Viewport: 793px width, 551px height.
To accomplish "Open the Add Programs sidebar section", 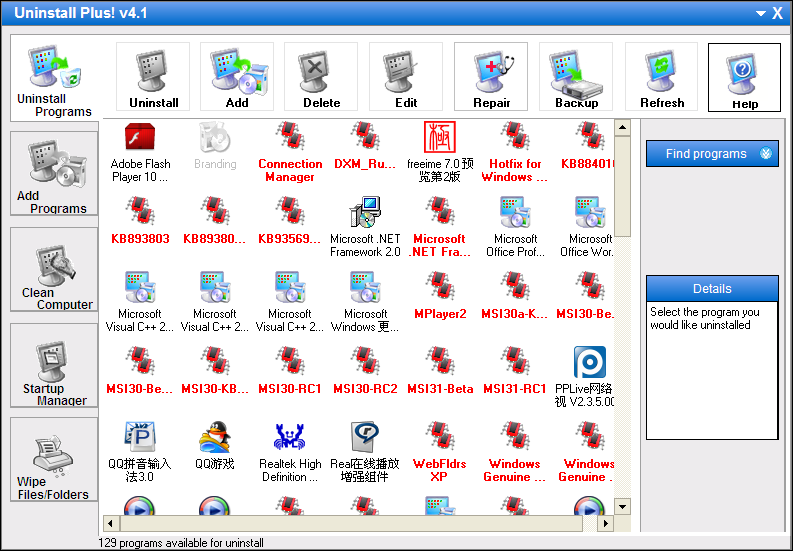I will [x=54, y=174].
